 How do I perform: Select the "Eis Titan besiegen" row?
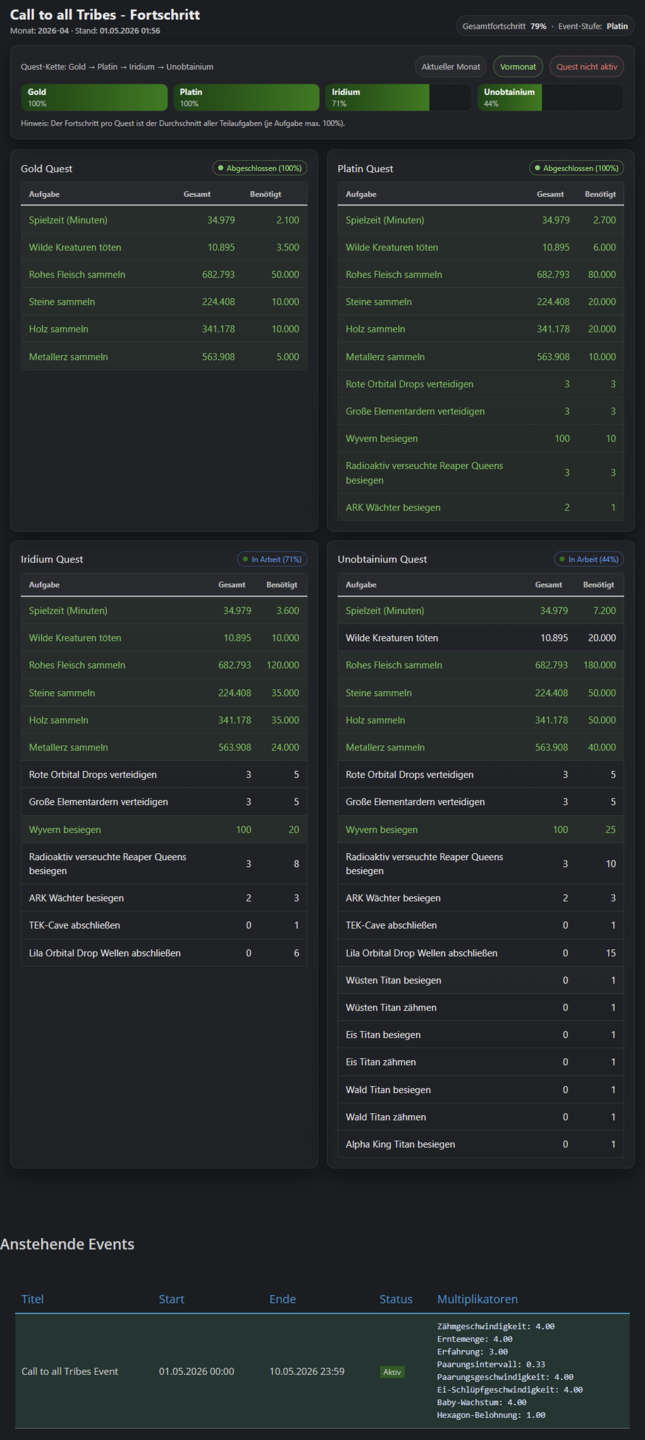pos(481,1035)
